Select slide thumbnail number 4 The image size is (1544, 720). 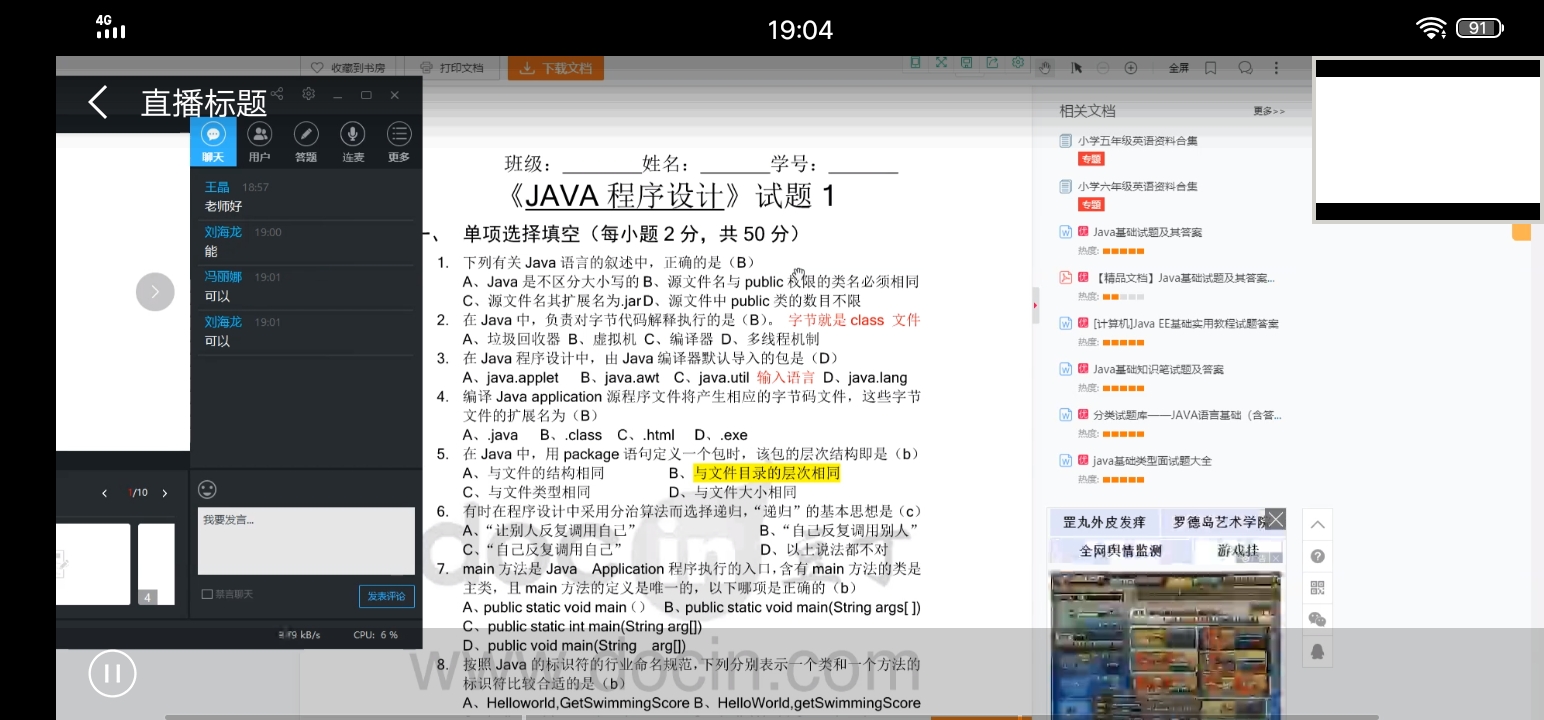point(155,564)
